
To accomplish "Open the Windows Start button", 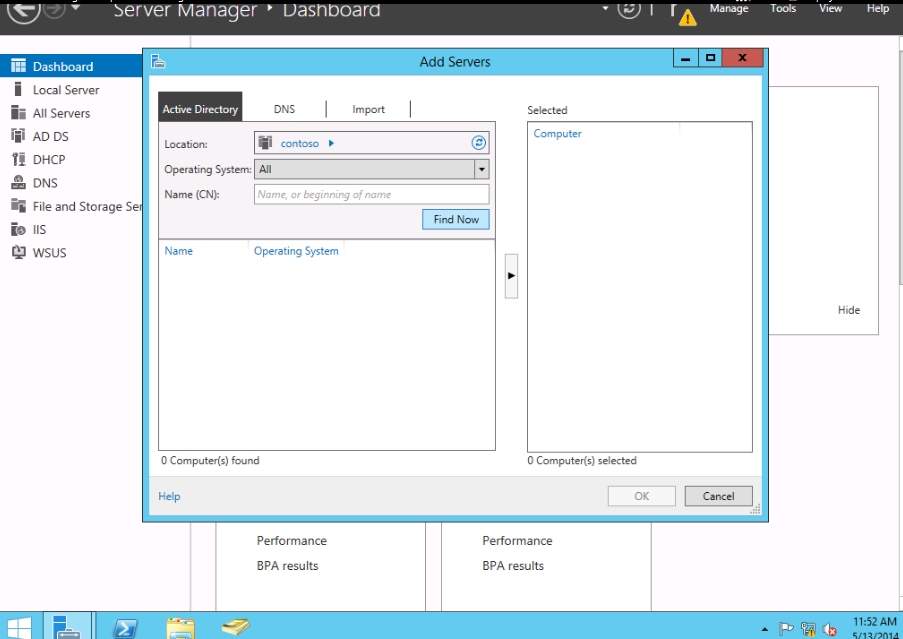I will 18,627.
